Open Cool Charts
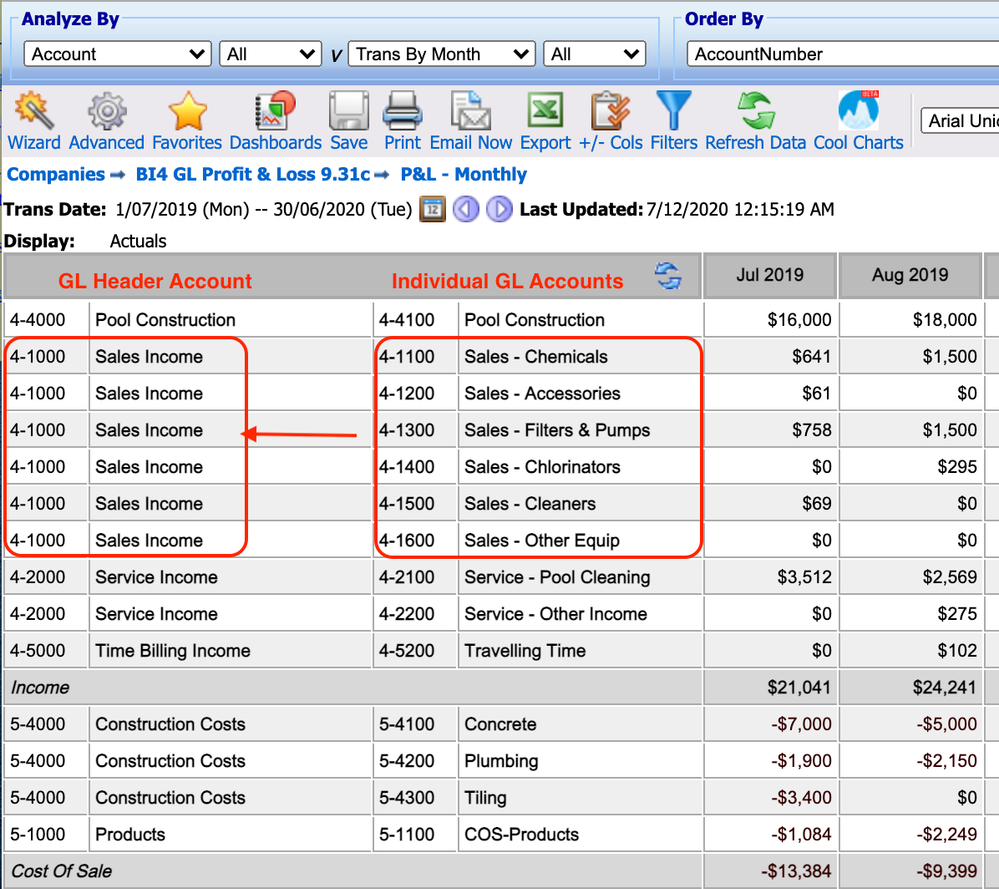Image resolution: width=999 pixels, height=889 pixels. click(x=858, y=111)
